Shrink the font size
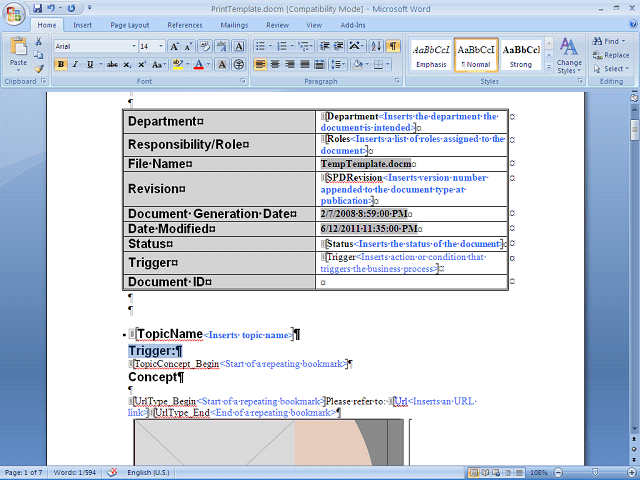Viewport: 640px width, 480px height. [188, 46]
